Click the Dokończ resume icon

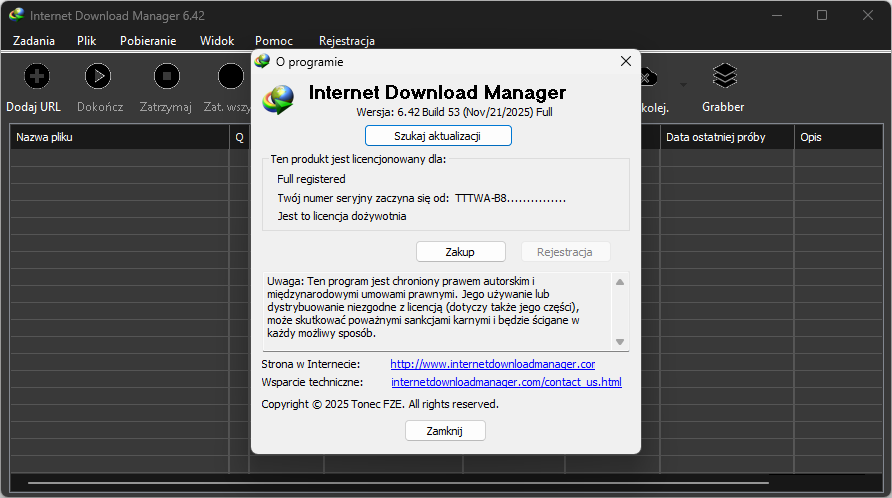98,76
